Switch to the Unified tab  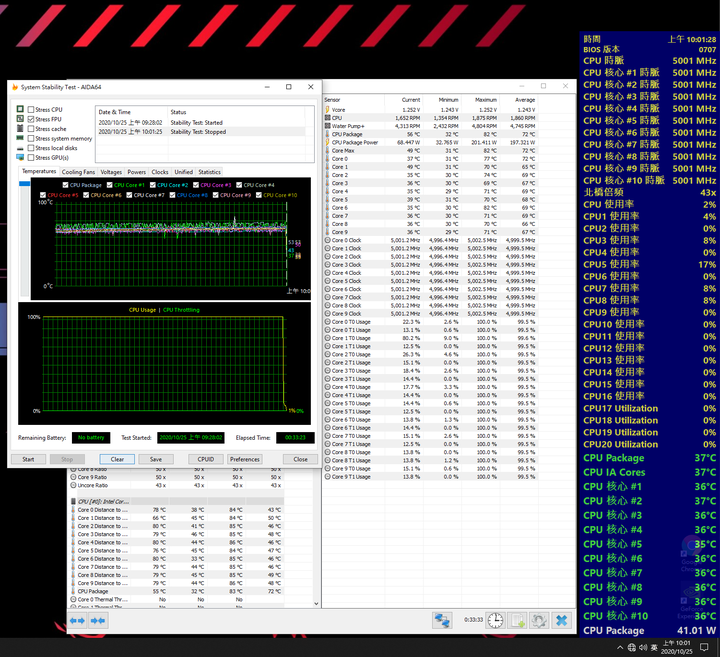[x=183, y=172]
